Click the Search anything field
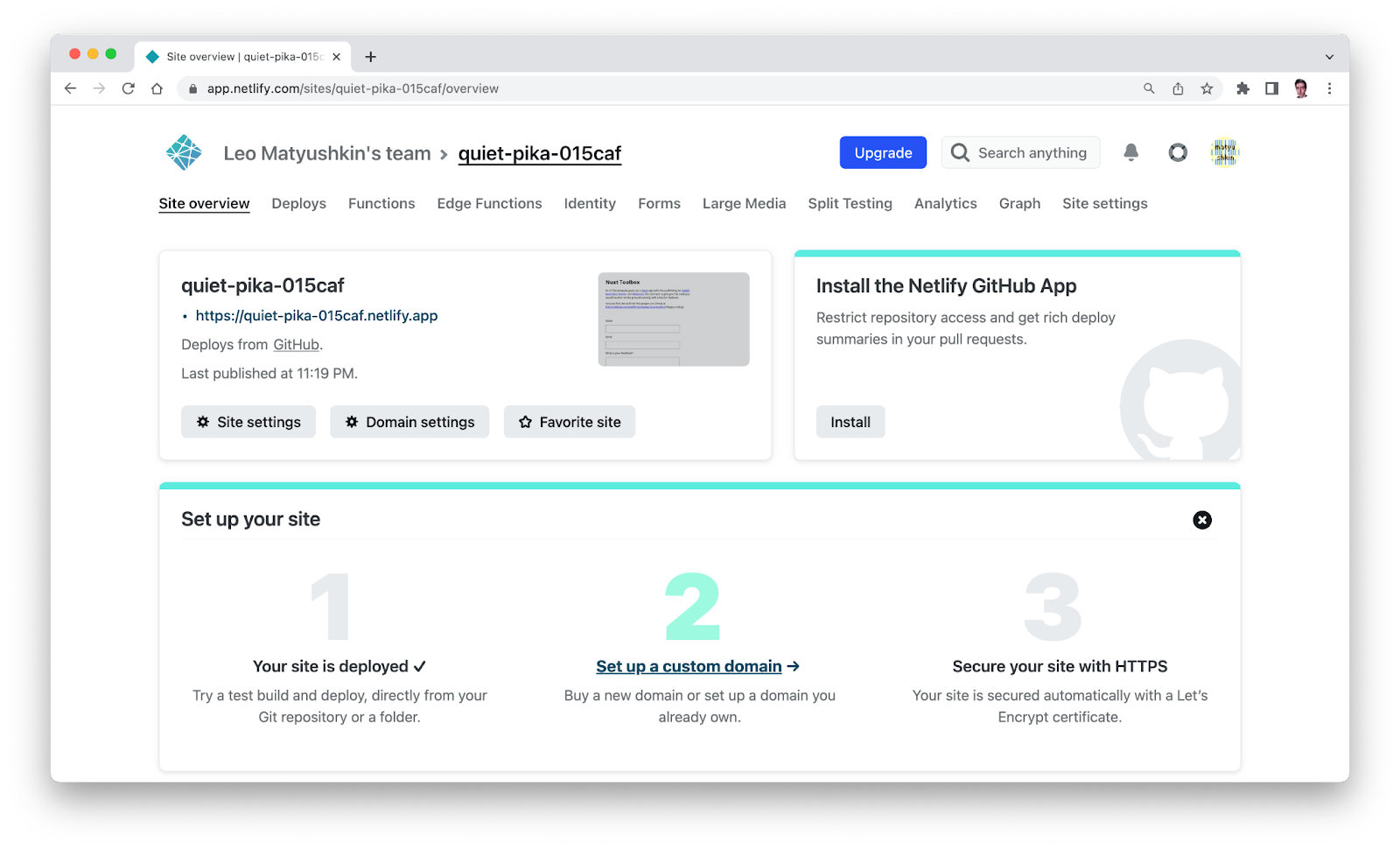The image size is (1400, 849). point(1020,152)
